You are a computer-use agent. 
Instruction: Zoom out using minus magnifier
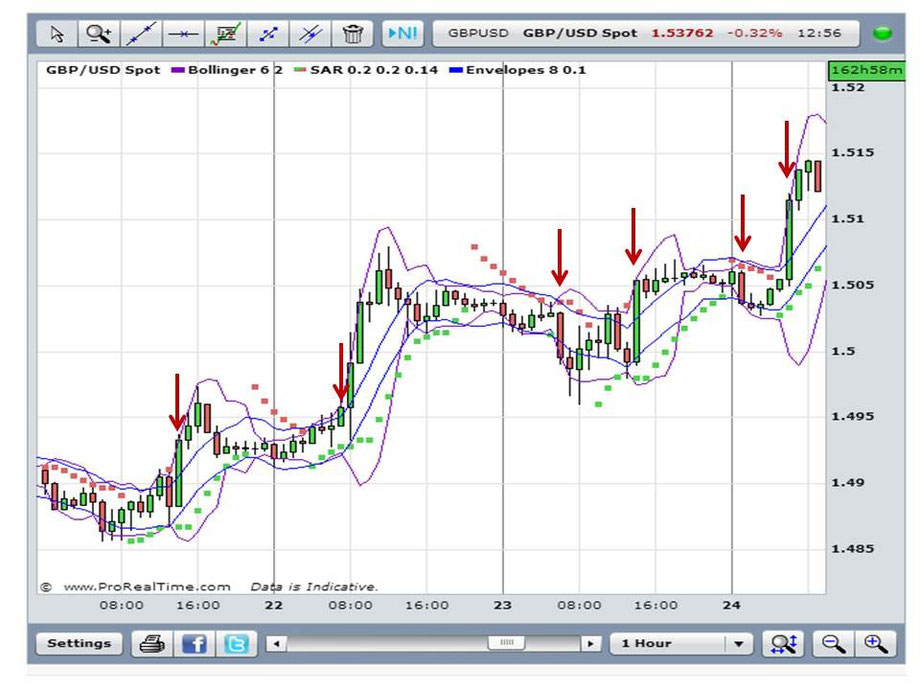[833, 644]
